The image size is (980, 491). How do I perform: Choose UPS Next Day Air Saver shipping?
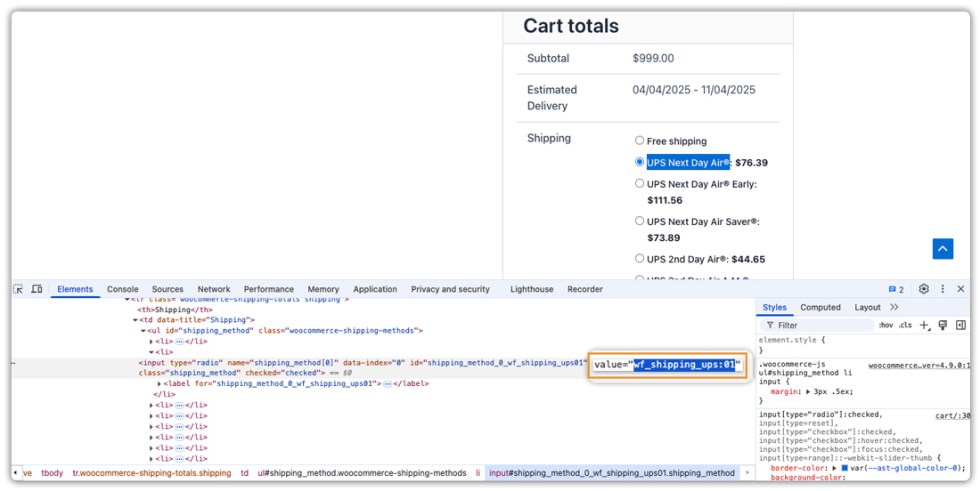tap(640, 221)
